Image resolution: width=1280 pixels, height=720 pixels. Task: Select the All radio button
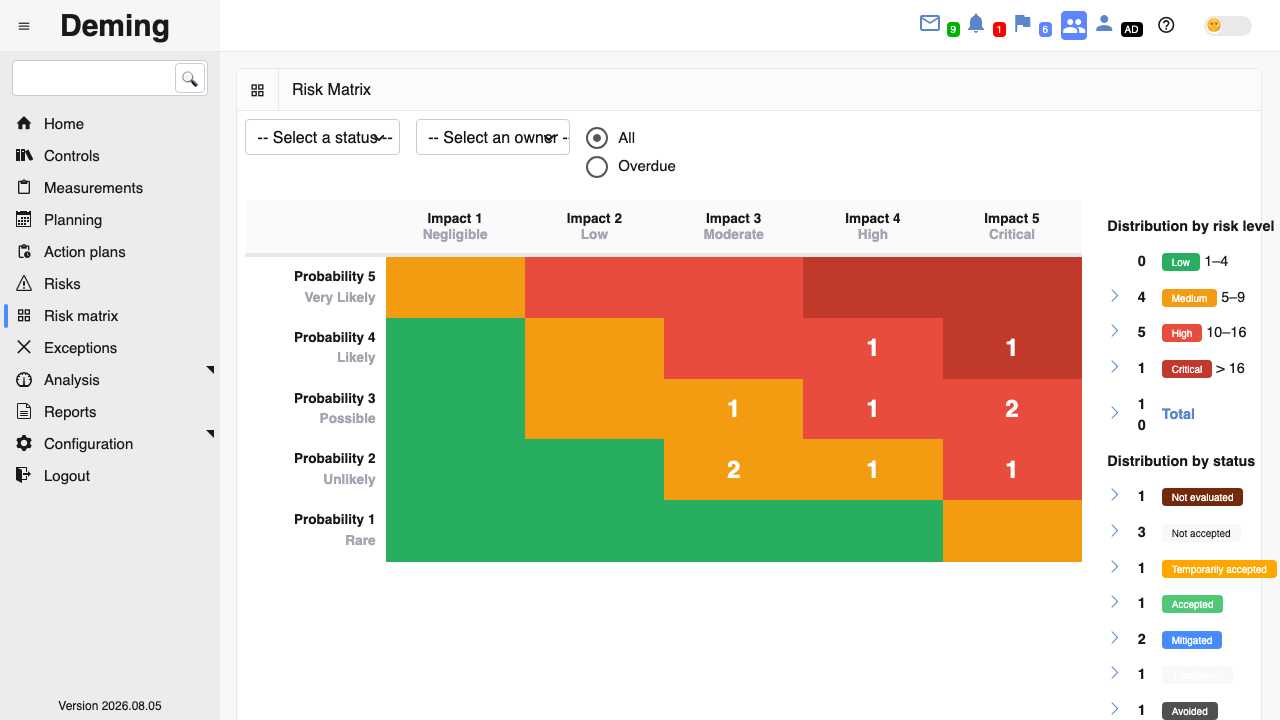click(x=597, y=138)
